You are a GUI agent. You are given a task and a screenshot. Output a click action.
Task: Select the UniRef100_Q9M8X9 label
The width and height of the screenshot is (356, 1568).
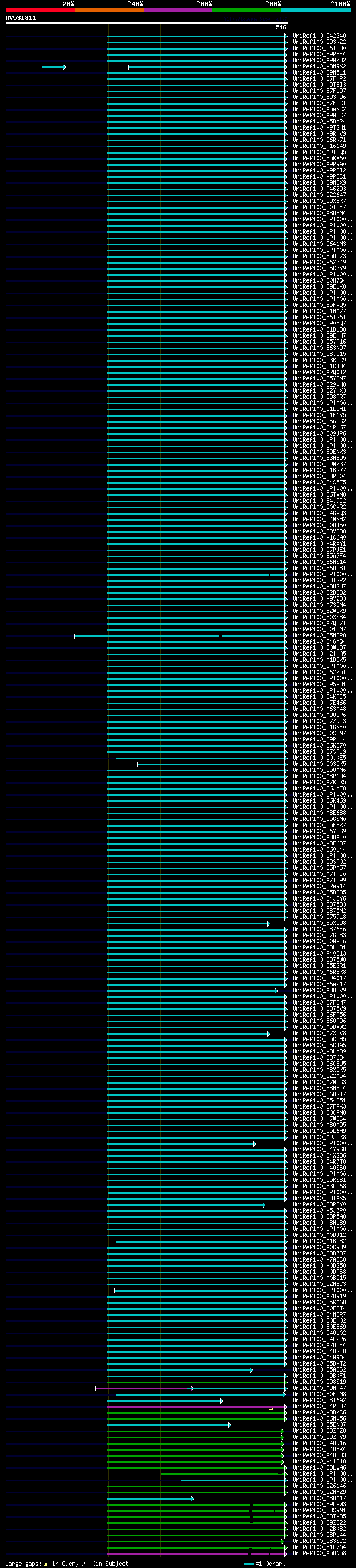pos(319,182)
